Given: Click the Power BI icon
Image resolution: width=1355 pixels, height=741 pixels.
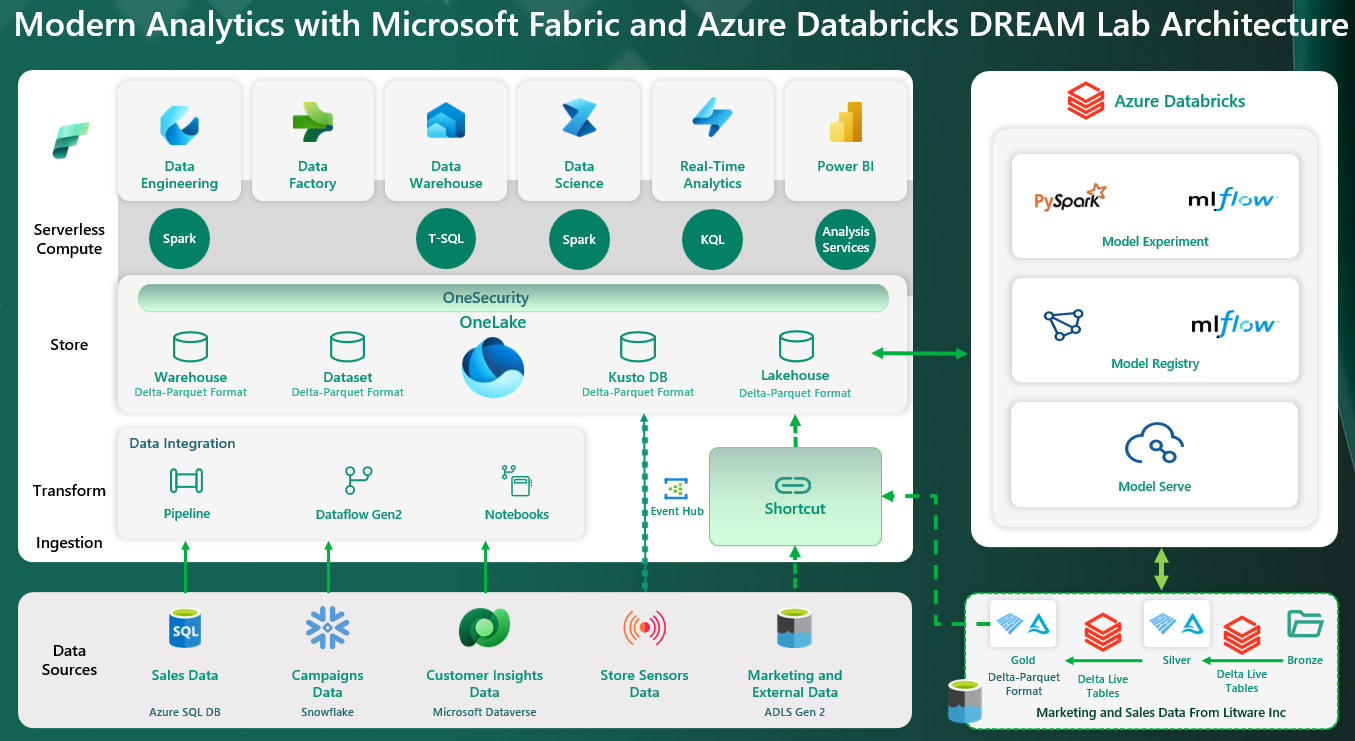Looking at the screenshot, I should point(846,123).
